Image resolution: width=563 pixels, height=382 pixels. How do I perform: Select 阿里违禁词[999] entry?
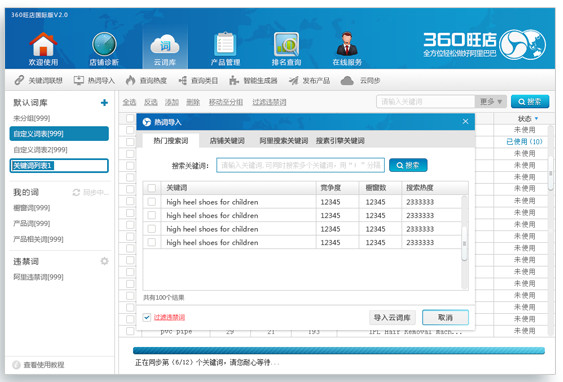click(x=38, y=277)
